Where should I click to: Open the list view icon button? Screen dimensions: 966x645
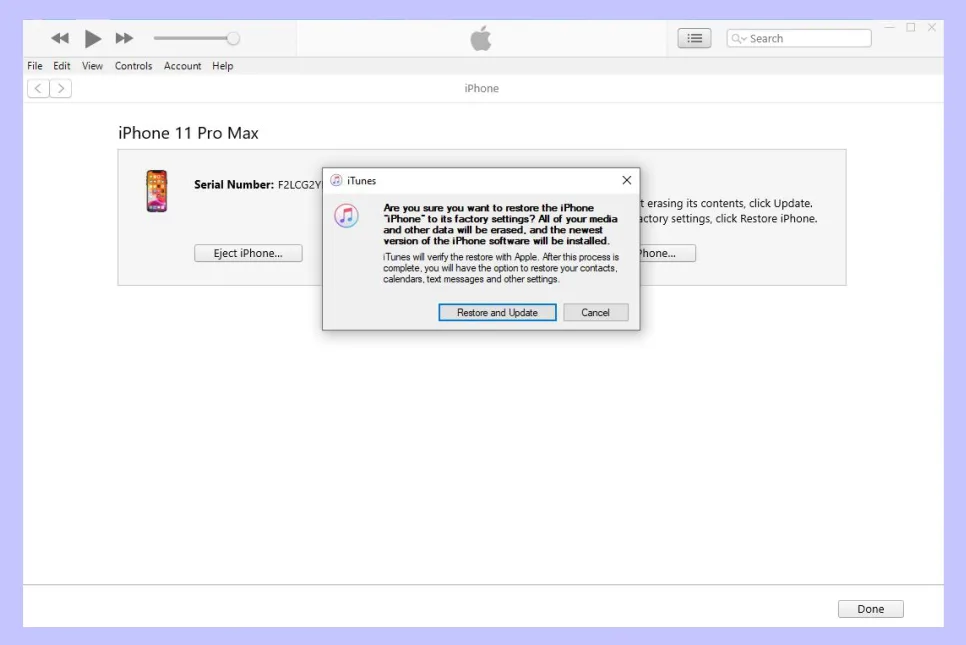click(x=694, y=38)
